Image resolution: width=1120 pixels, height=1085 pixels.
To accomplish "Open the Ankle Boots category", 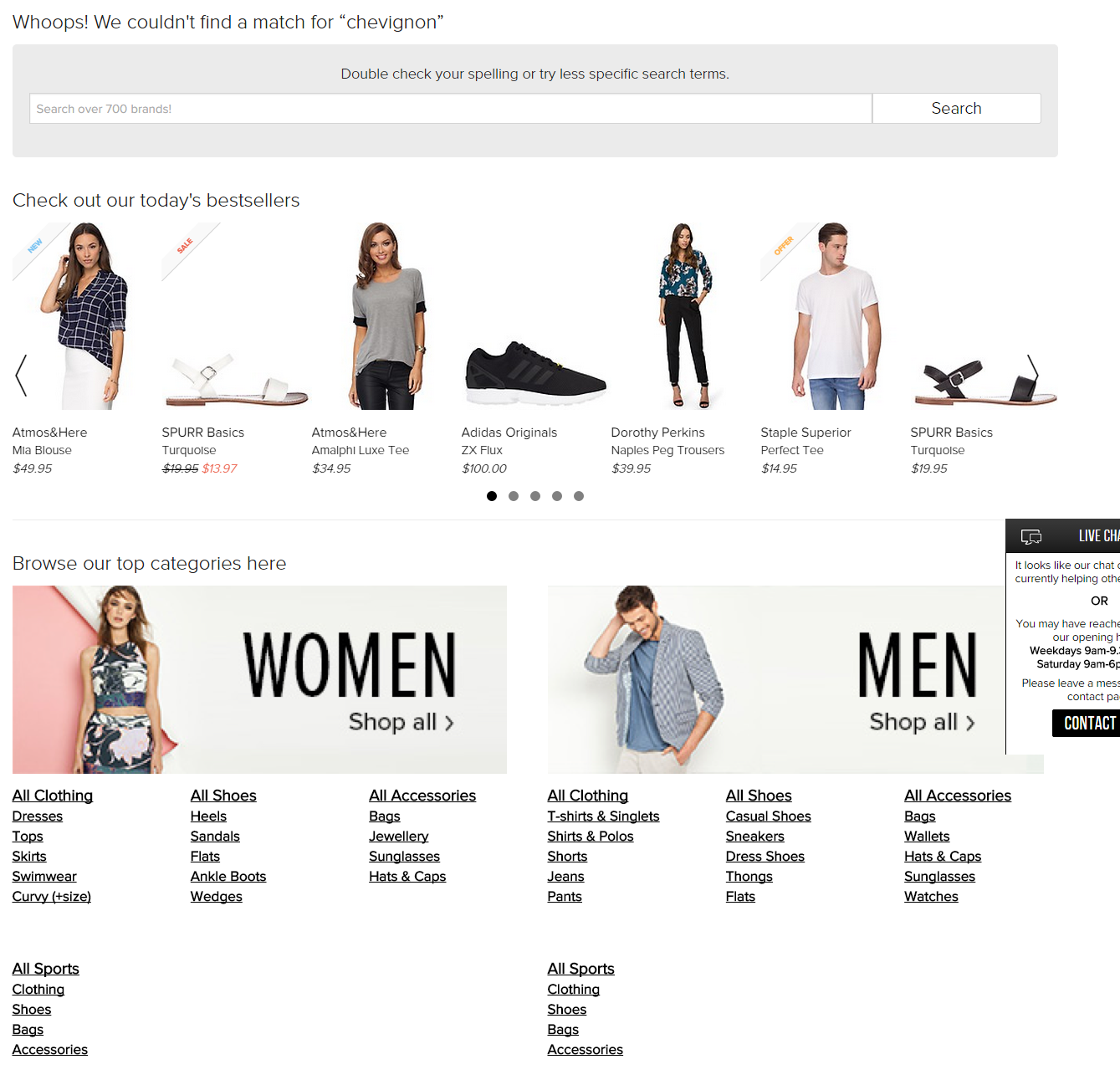I will coord(228,877).
